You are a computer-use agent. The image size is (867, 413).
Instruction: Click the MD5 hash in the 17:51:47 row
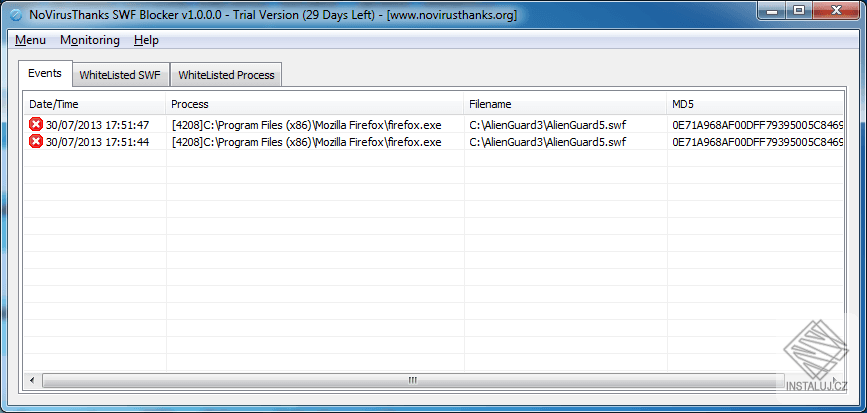758,125
